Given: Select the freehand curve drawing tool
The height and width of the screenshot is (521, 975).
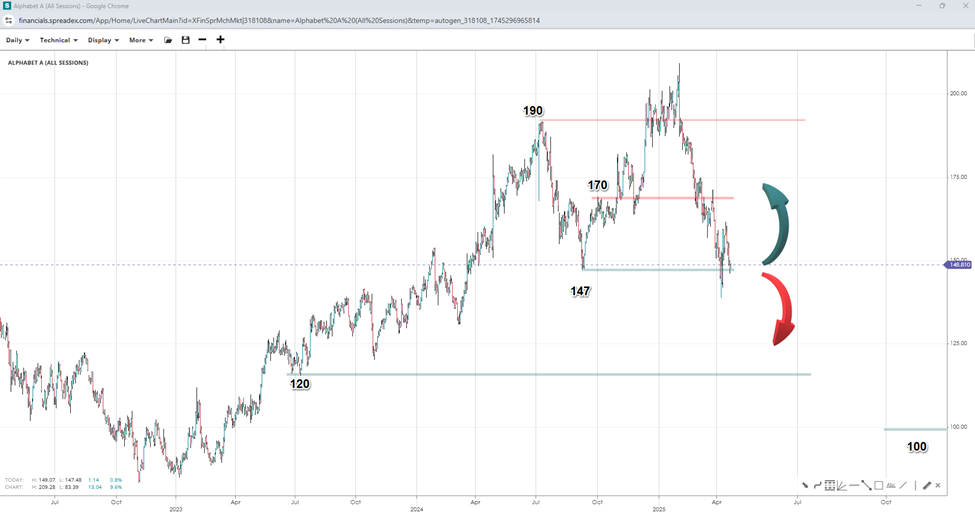Looking at the screenshot, I should coord(817,486).
